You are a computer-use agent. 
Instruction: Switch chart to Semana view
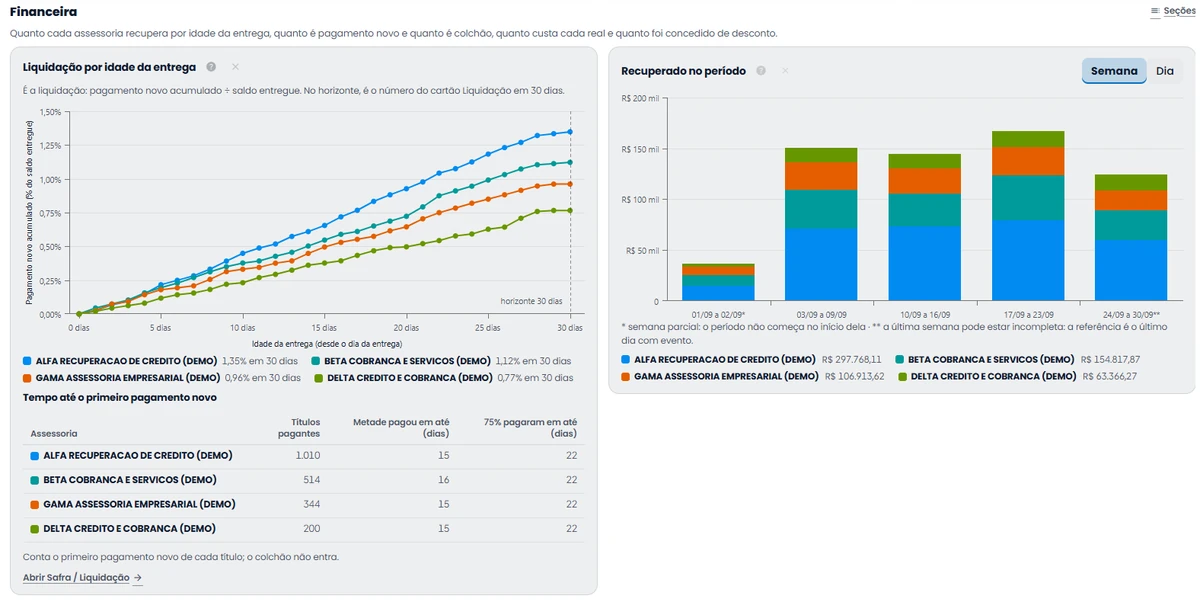click(1114, 71)
